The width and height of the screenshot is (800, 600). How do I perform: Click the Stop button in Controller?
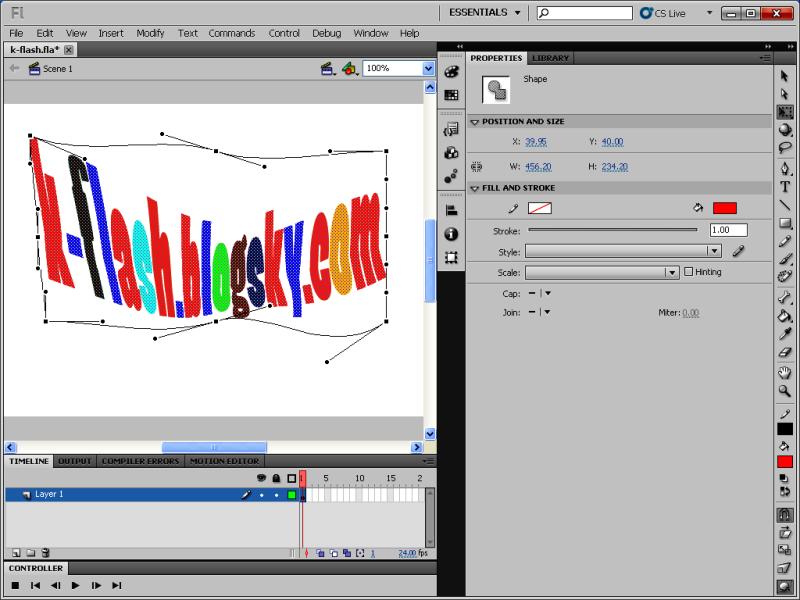pyautogui.click(x=15, y=585)
